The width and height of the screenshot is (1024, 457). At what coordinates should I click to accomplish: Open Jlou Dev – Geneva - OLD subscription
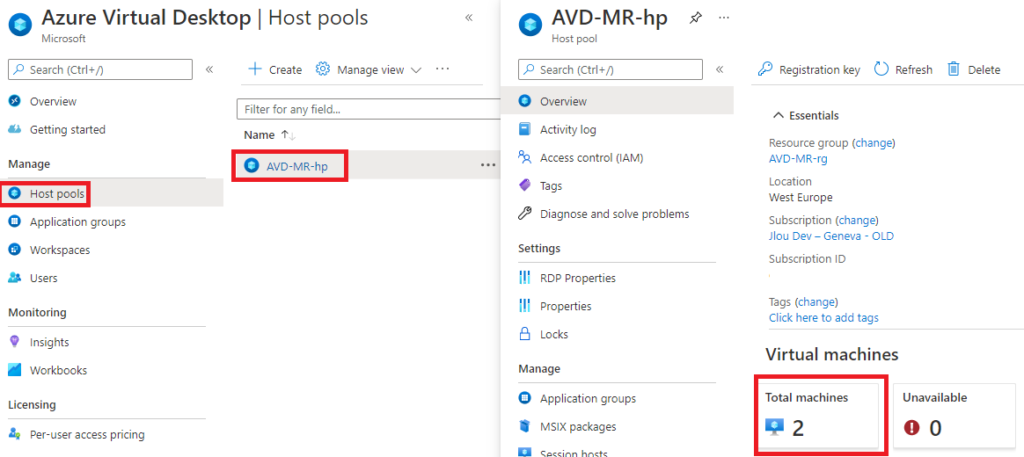[x=831, y=236]
